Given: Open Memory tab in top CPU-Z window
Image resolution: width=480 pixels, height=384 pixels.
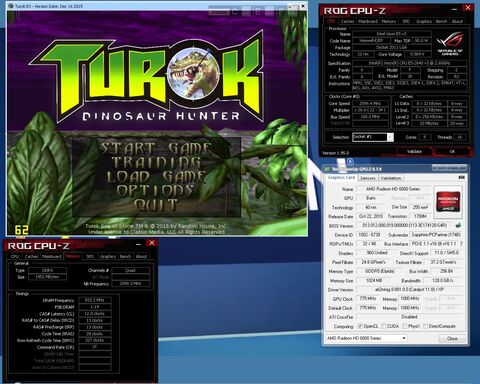Looking at the screenshot, I should point(389,21).
